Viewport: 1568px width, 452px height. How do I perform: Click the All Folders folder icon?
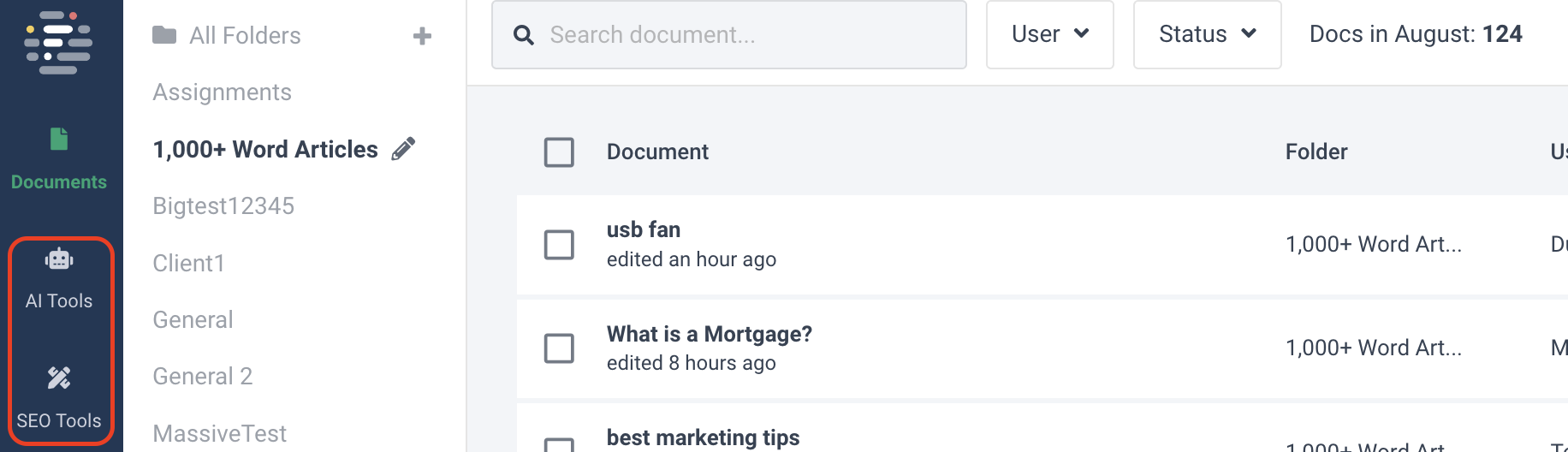pos(164,35)
